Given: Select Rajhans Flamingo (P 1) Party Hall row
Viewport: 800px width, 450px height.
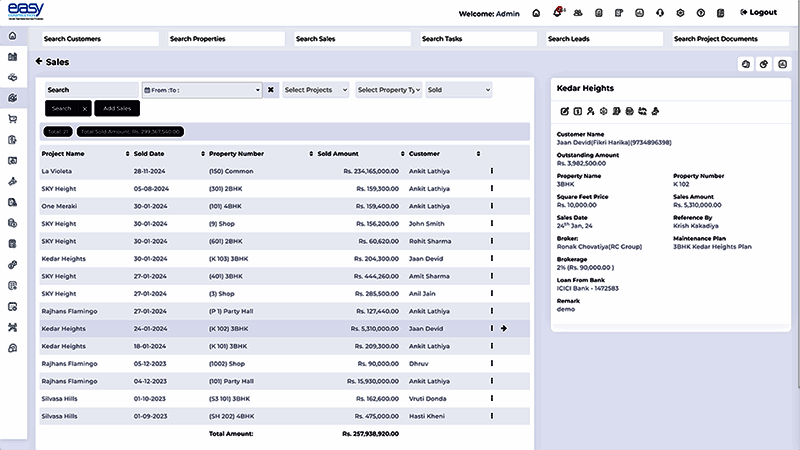Looking at the screenshot, I should (285, 311).
